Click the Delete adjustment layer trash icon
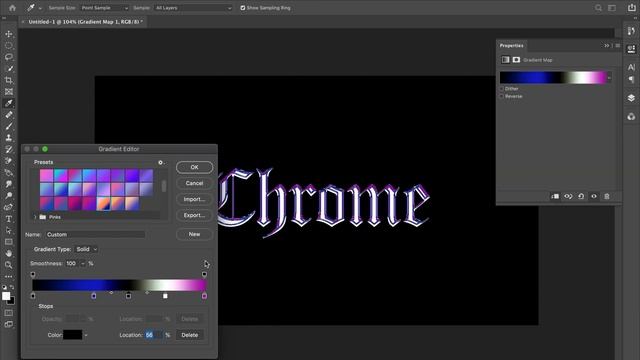Viewport: 640px width, 360px height. 607,196
